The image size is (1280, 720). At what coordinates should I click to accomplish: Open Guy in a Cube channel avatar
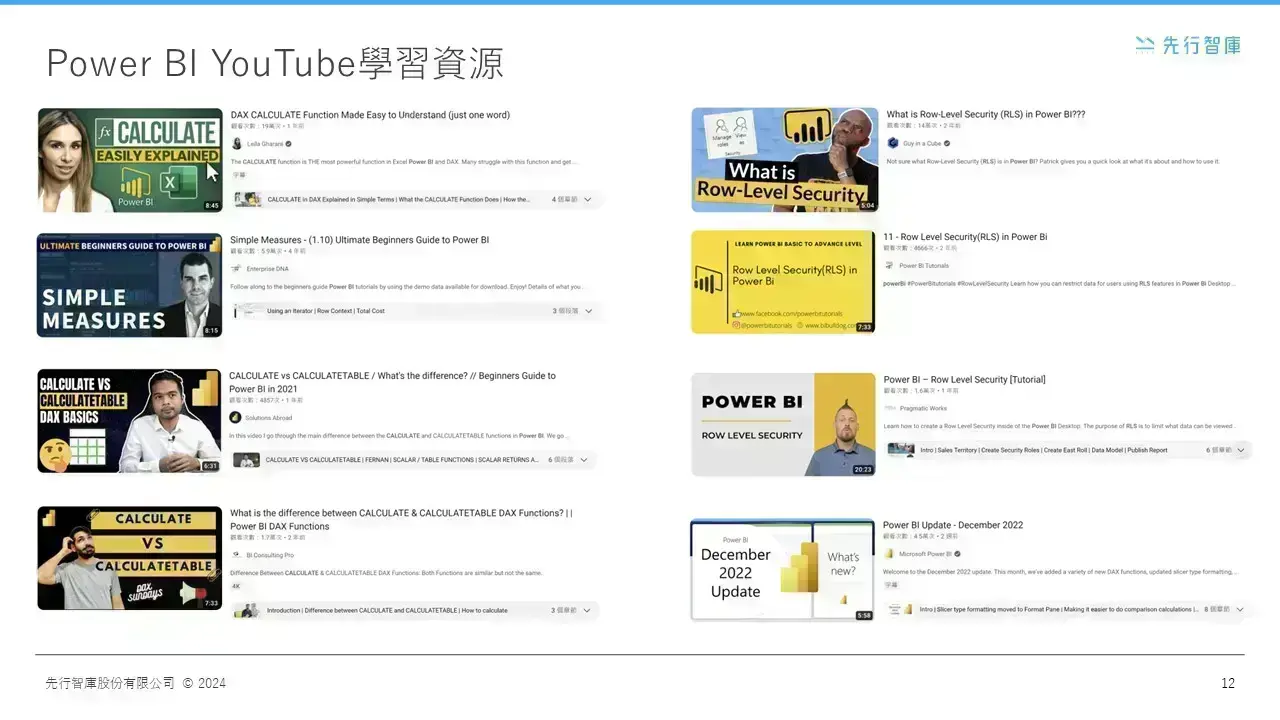click(x=893, y=143)
